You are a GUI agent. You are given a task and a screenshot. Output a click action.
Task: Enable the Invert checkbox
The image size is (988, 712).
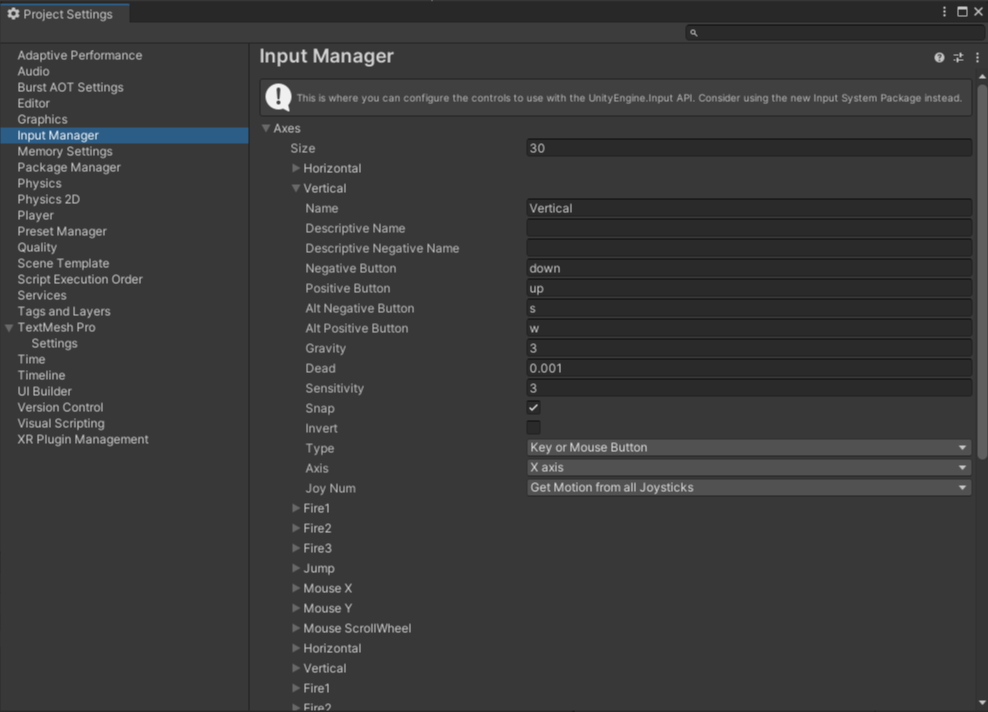534,428
